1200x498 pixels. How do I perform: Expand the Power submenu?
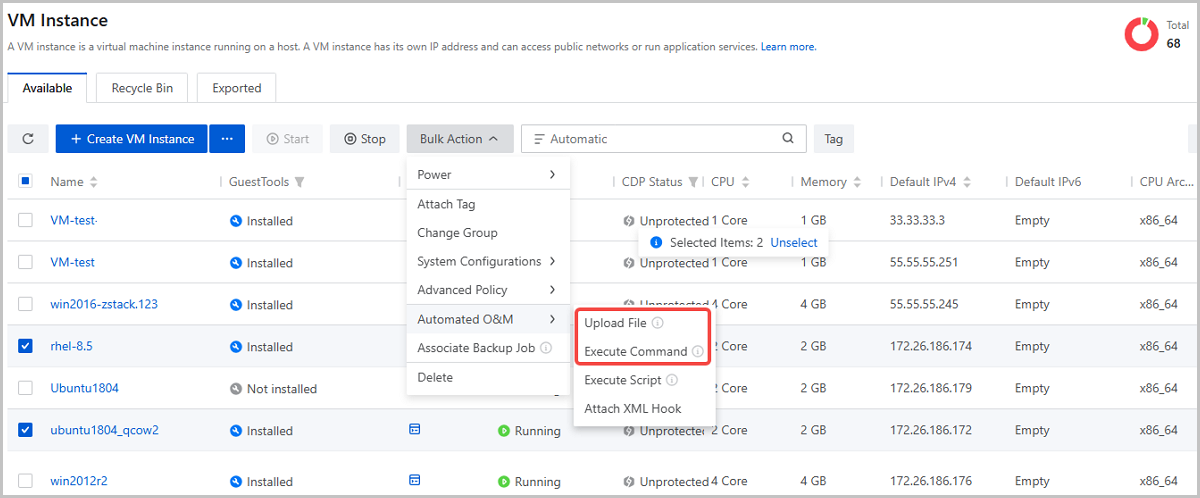(x=486, y=175)
